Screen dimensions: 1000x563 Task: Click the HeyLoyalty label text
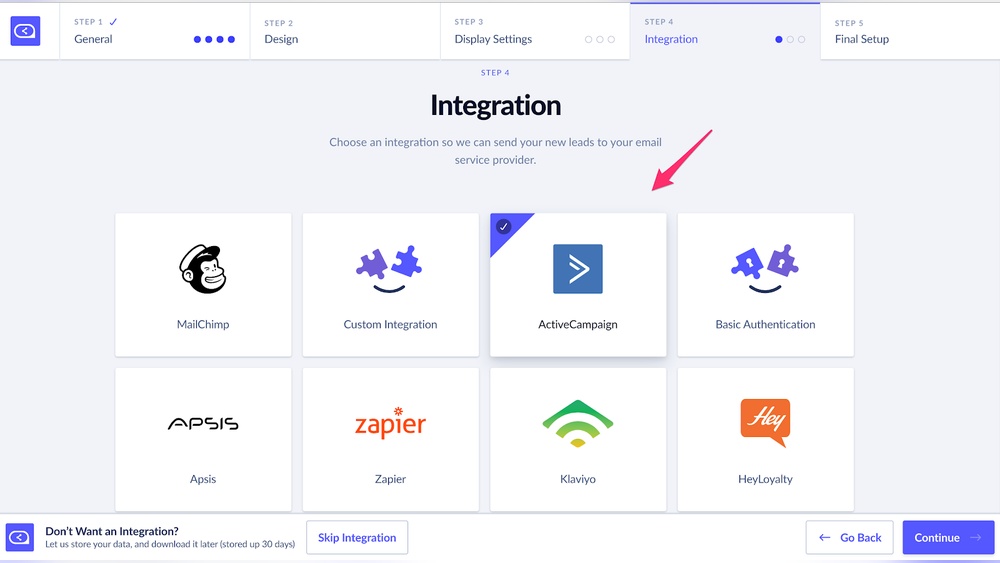point(765,479)
